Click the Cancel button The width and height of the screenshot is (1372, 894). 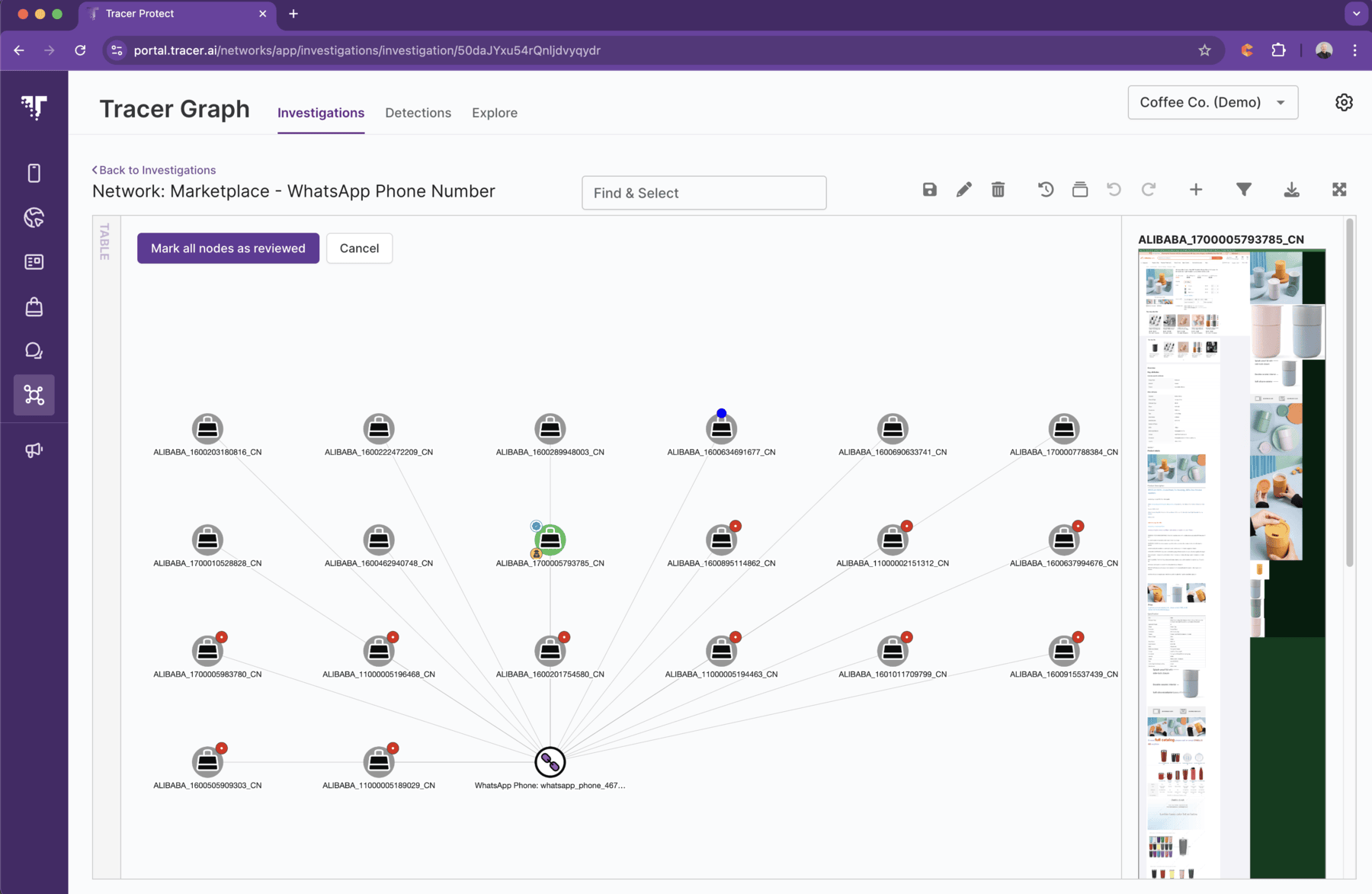(359, 248)
